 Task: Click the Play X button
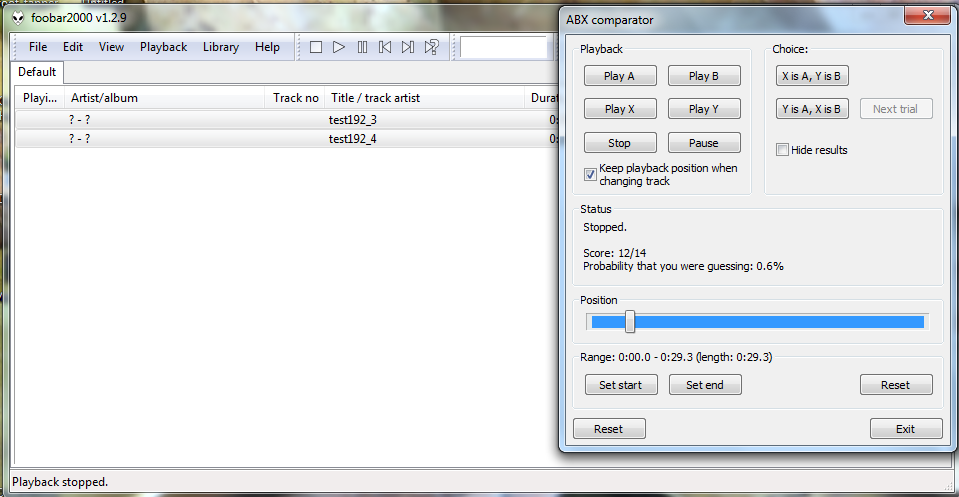click(620, 109)
